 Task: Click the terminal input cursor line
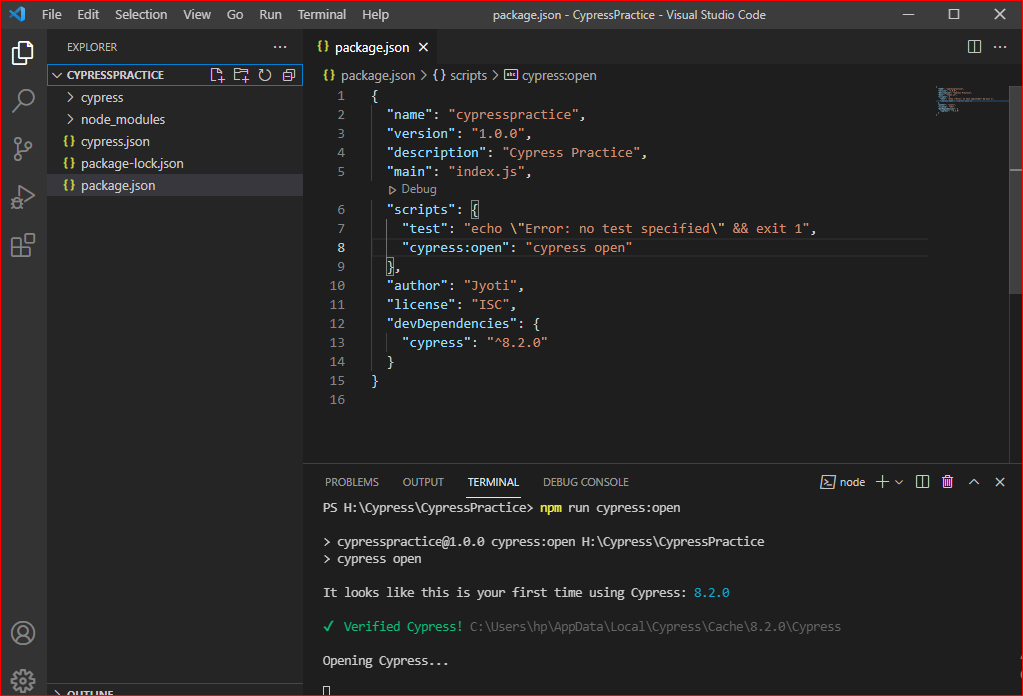tap(327, 690)
